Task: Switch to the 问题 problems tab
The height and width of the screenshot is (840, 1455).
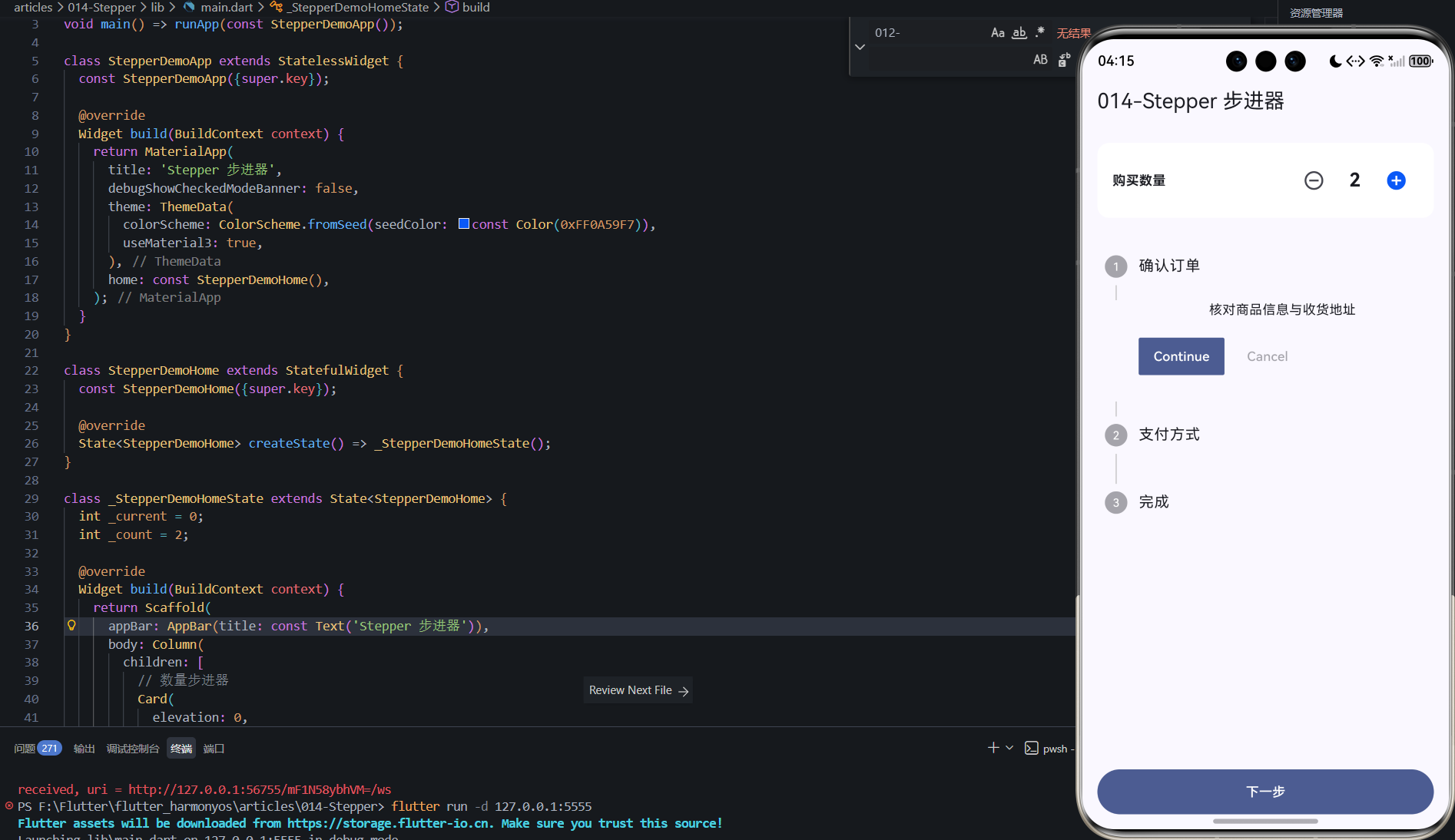Action: pos(25,749)
